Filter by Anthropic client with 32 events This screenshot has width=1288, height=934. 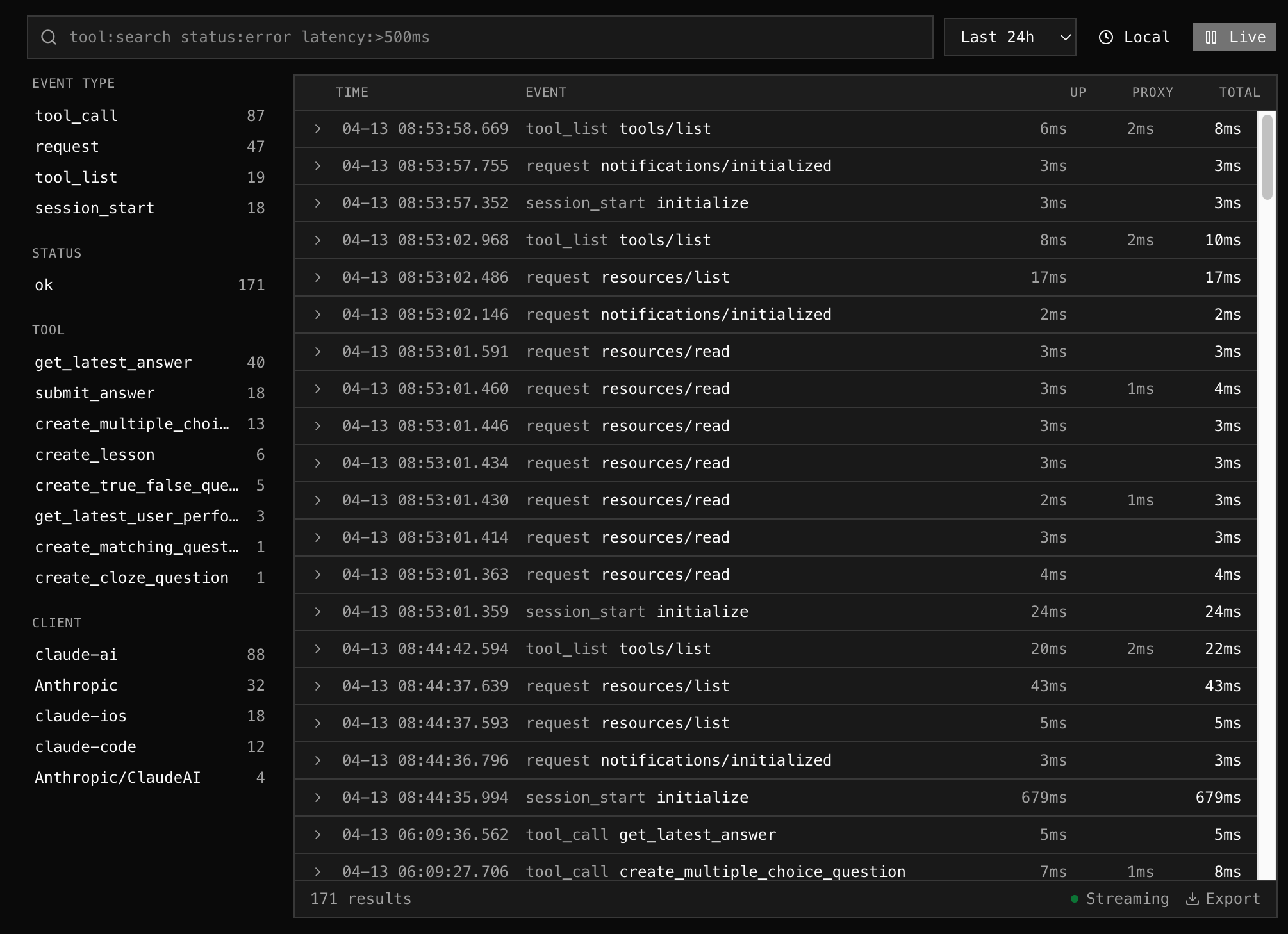pos(149,685)
